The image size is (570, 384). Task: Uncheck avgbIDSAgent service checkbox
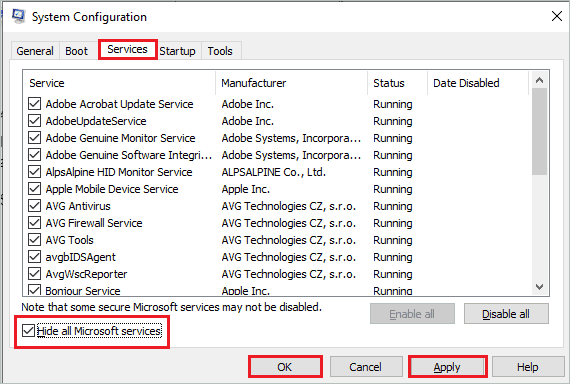[x=35, y=257]
